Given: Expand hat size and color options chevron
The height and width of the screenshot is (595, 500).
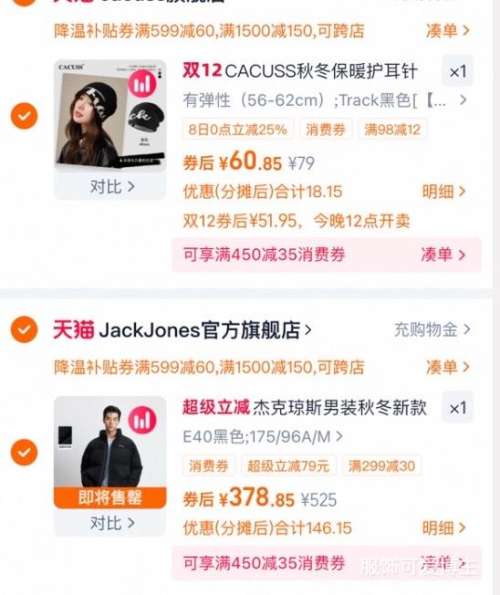Looking at the screenshot, I should (x=463, y=100).
